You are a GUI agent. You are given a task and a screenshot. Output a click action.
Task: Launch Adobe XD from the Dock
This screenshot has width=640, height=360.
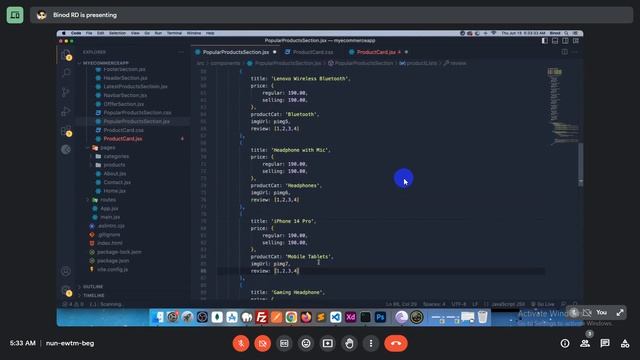[x=351, y=317]
